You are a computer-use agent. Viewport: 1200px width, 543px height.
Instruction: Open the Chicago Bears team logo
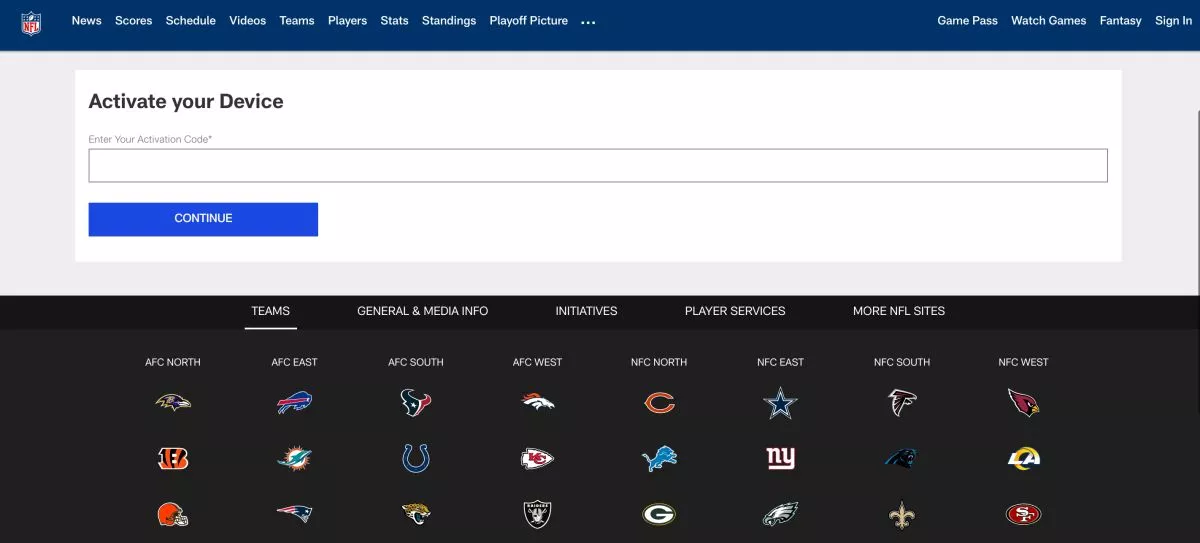(659, 403)
